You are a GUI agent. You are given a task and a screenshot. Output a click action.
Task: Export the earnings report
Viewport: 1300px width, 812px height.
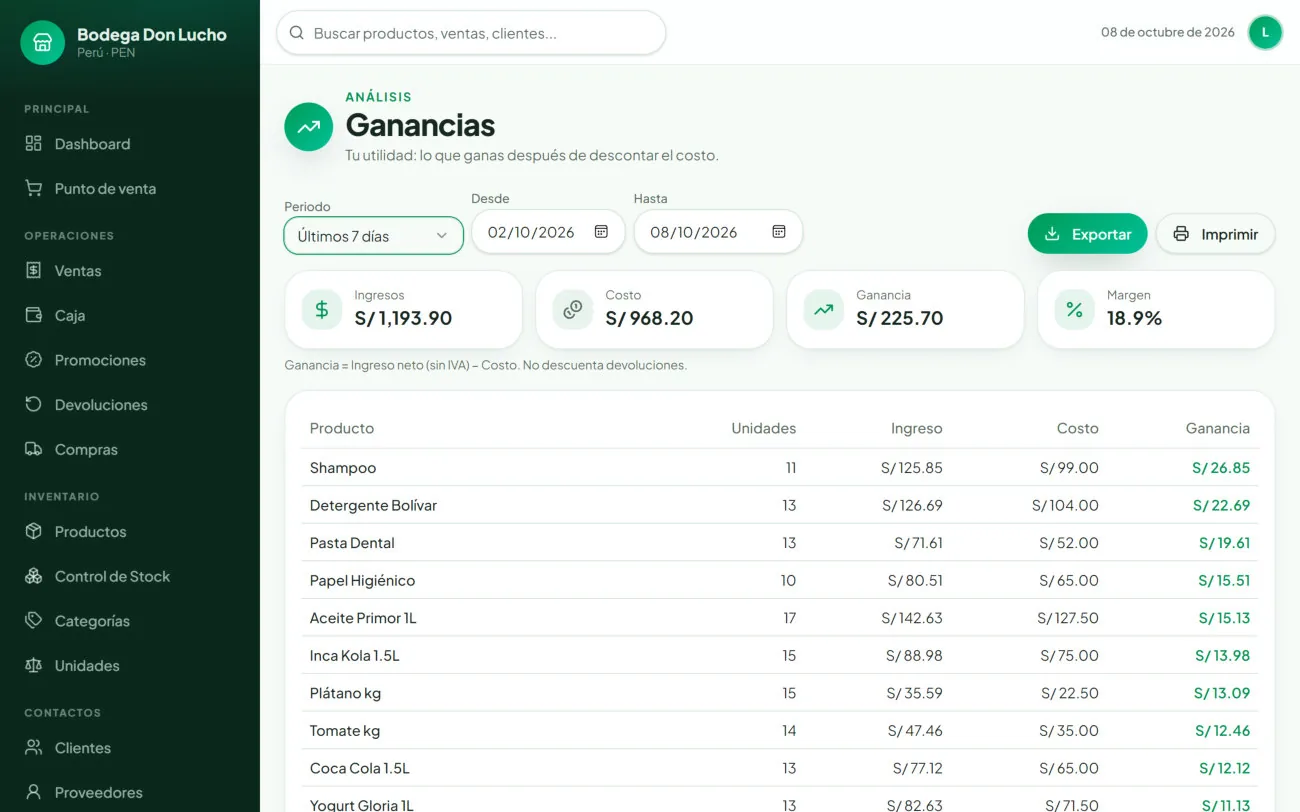pyautogui.click(x=1087, y=234)
